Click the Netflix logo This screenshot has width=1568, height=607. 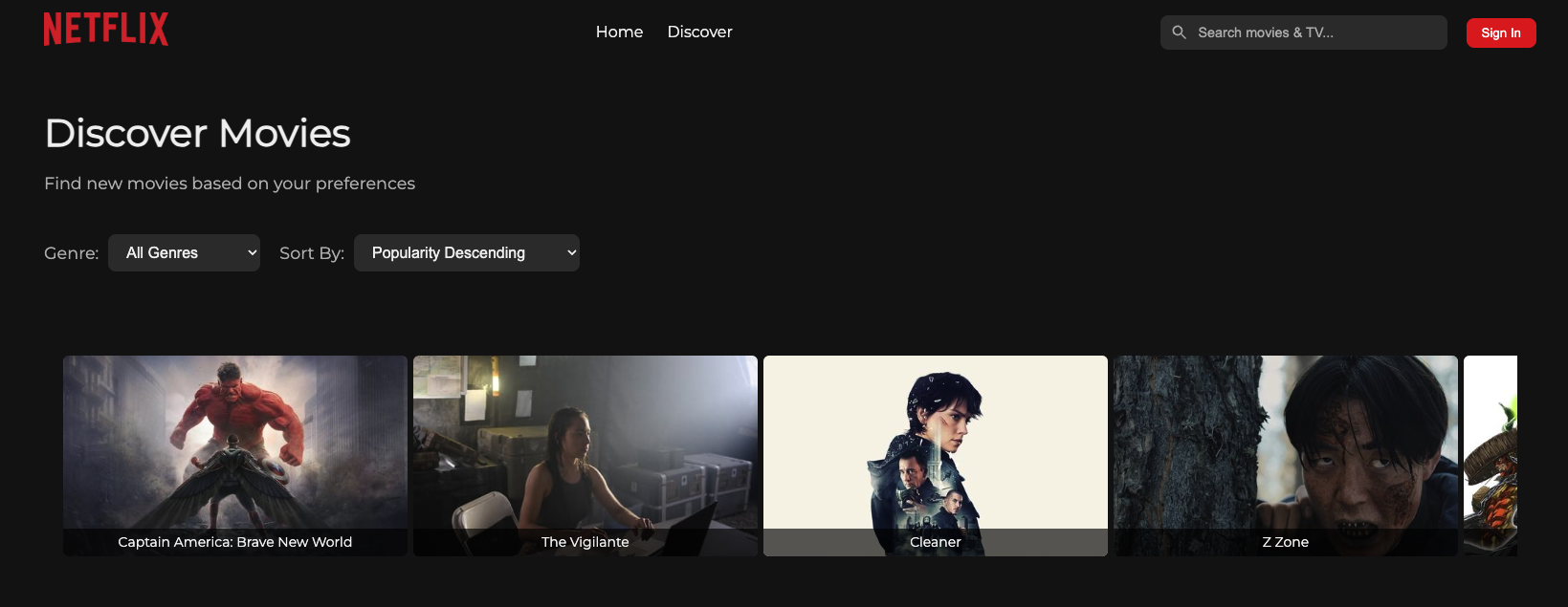pos(106,30)
